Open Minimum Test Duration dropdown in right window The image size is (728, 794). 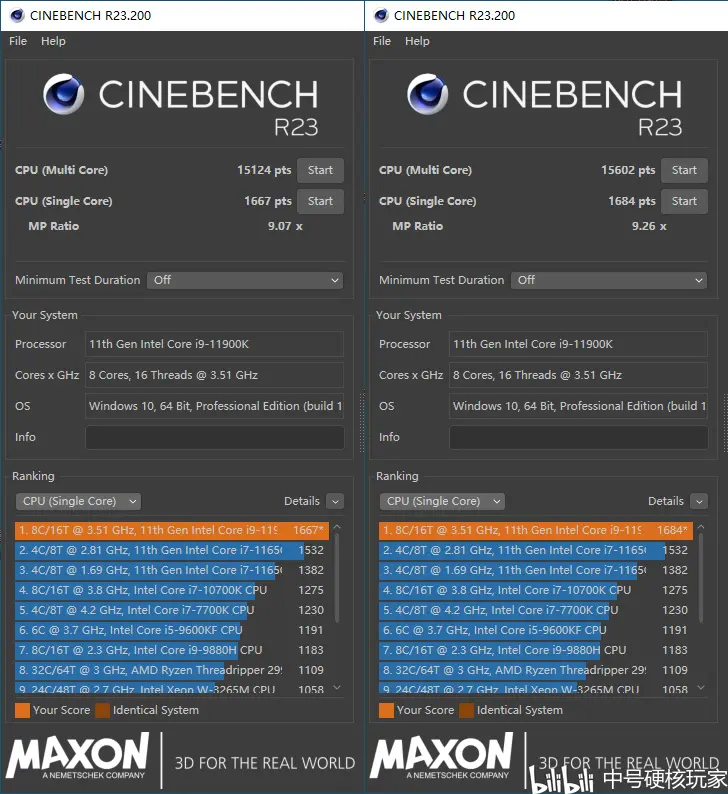tap(609, 280)
